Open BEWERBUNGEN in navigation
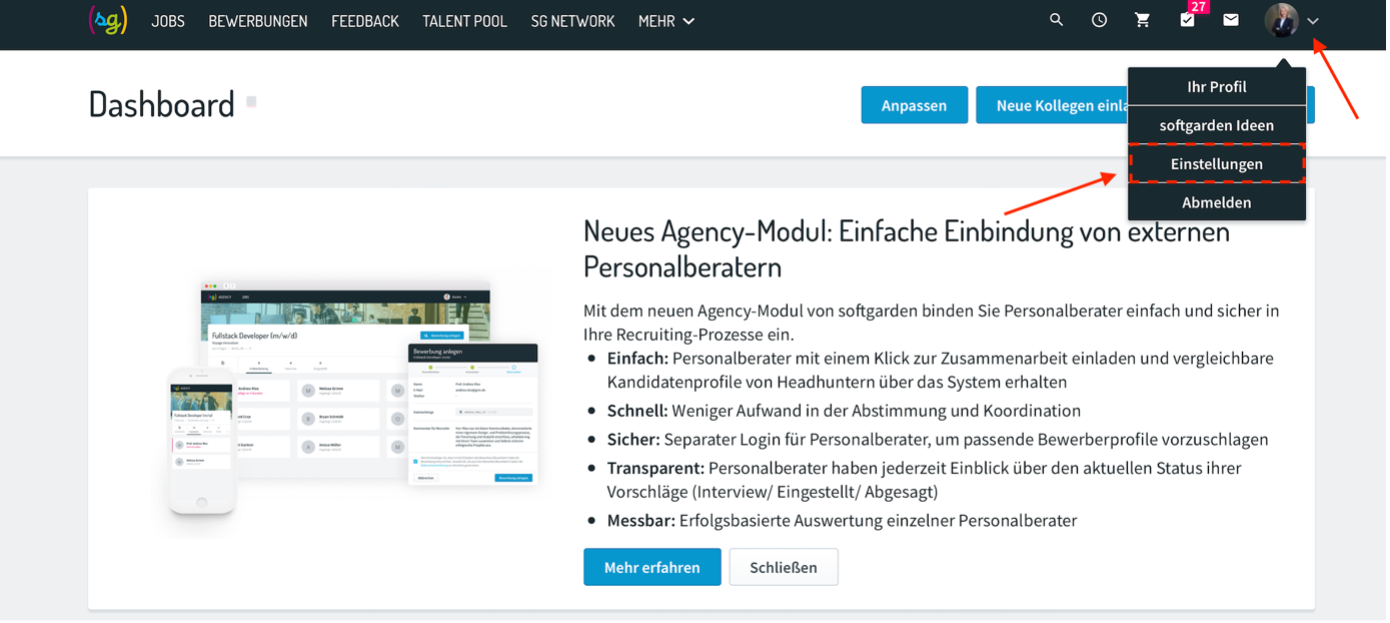1390x623 pixels. click(258, 21)
